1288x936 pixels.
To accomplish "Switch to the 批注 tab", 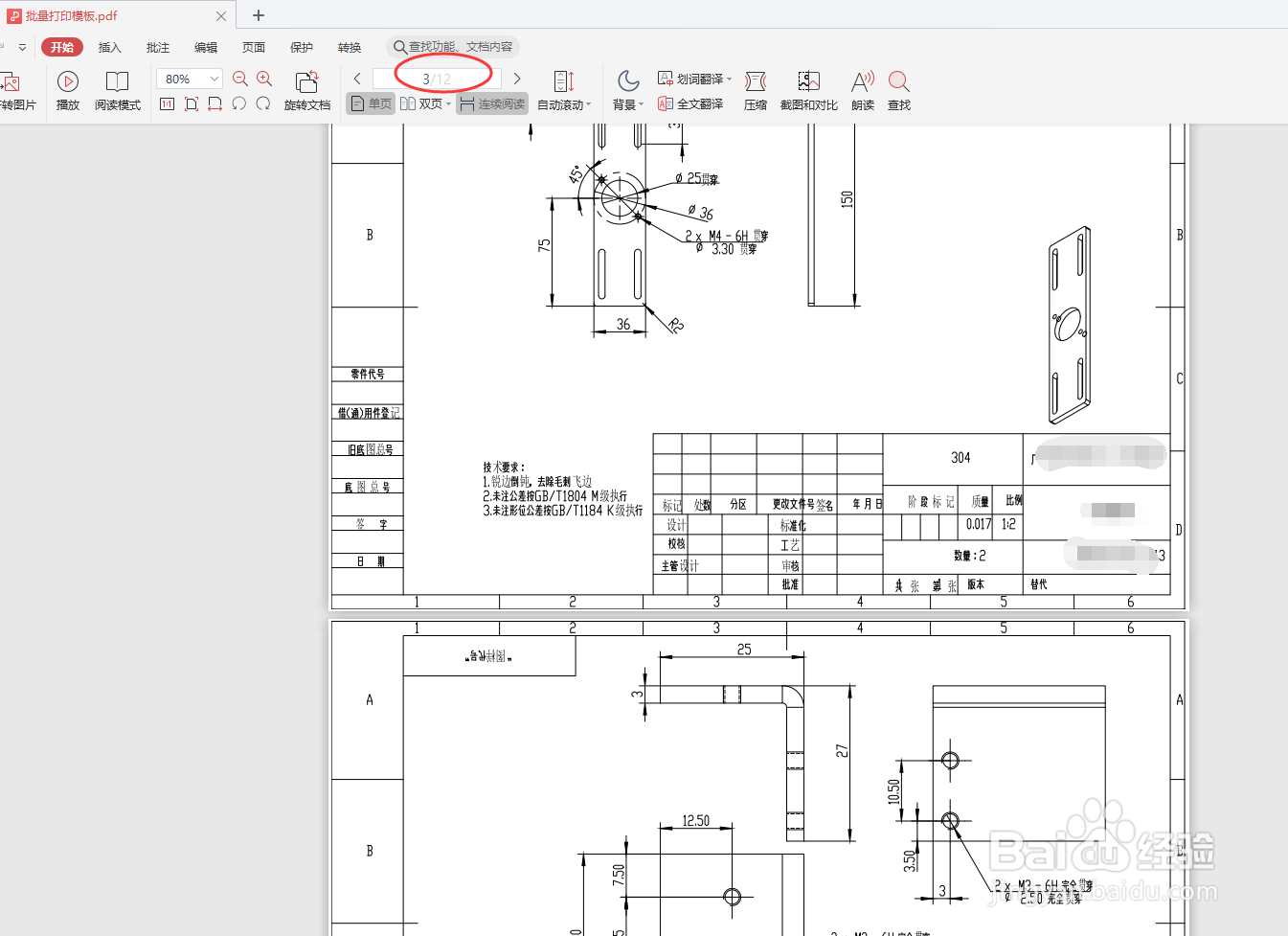I will (x=158, y=47).
